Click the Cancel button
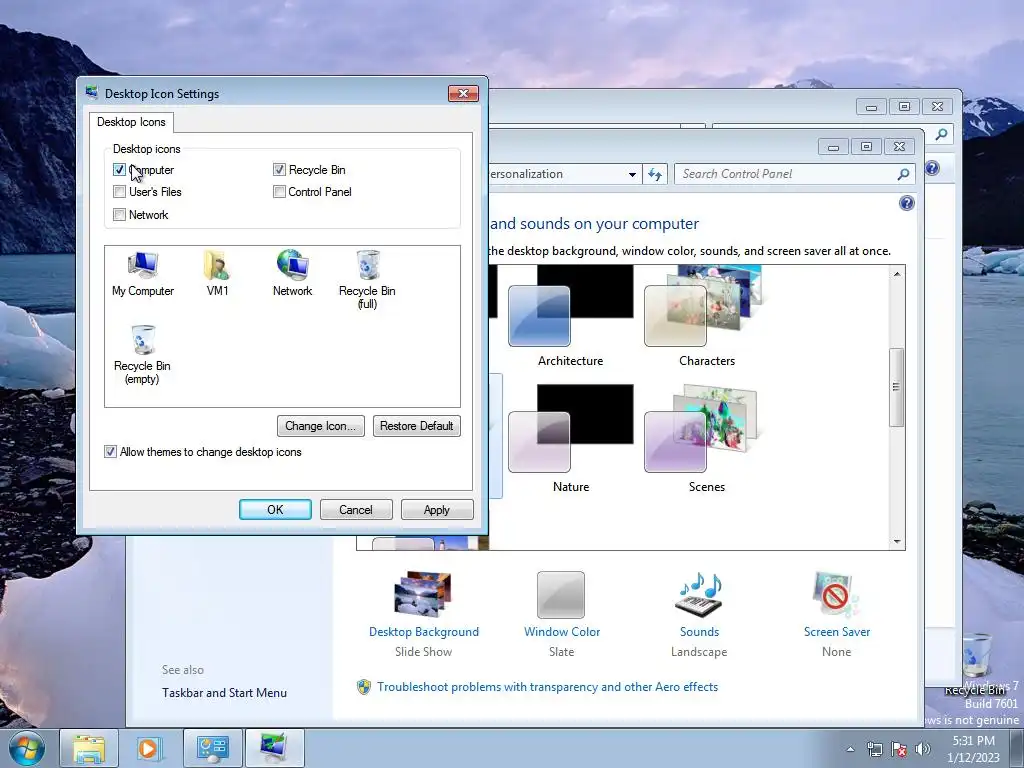Screen dimensions: 1024x768 (356, 509)
